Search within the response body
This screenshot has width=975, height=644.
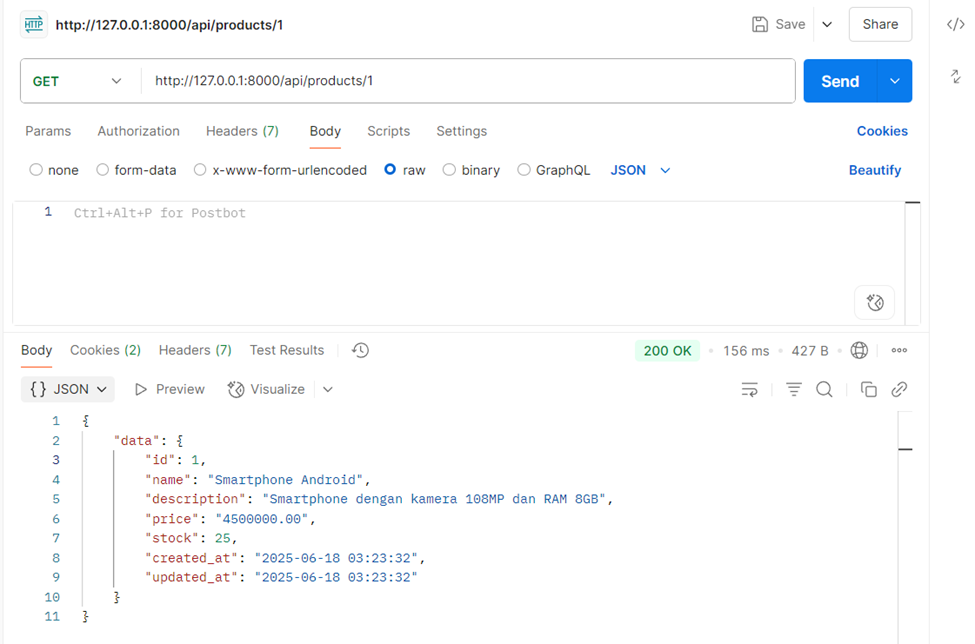tap(824, 389)
